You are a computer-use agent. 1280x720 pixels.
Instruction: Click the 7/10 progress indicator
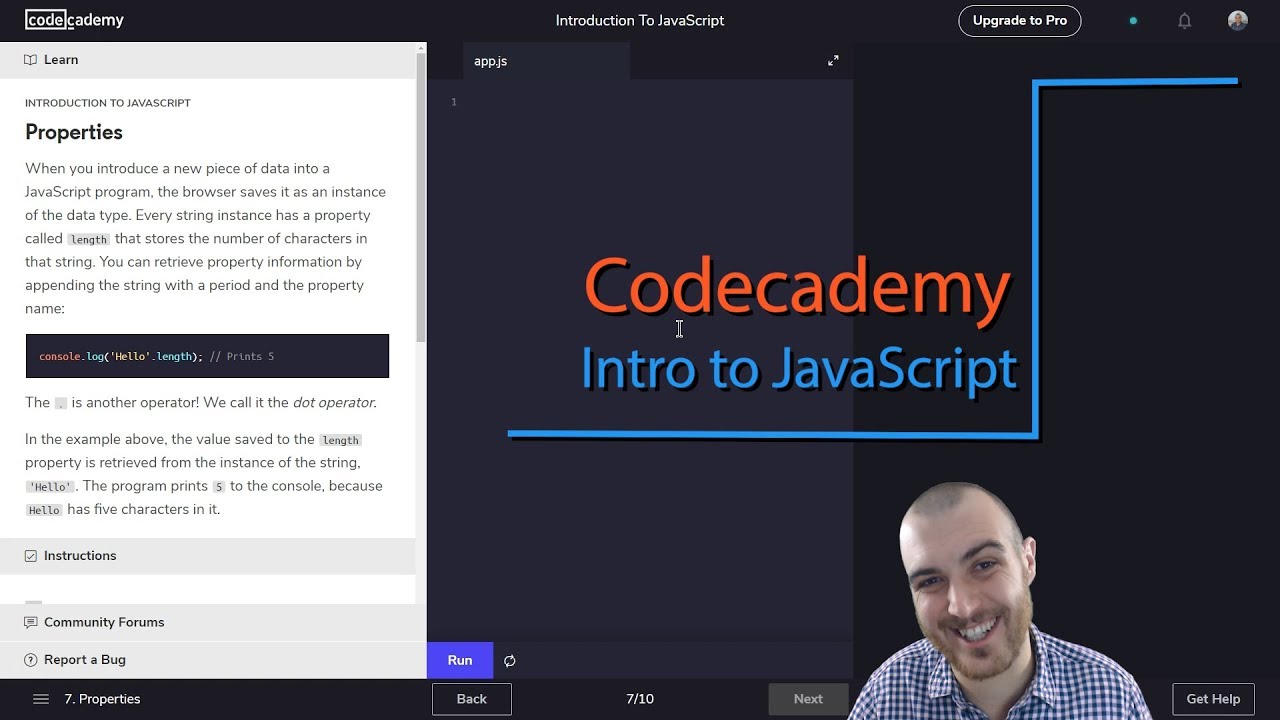(x=640, y=699)
